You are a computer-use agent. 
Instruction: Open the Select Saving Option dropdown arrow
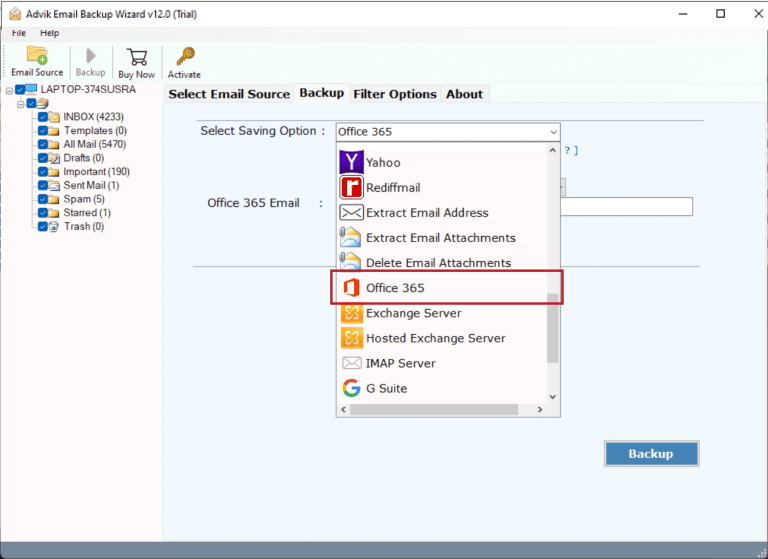tap(553, 132)
